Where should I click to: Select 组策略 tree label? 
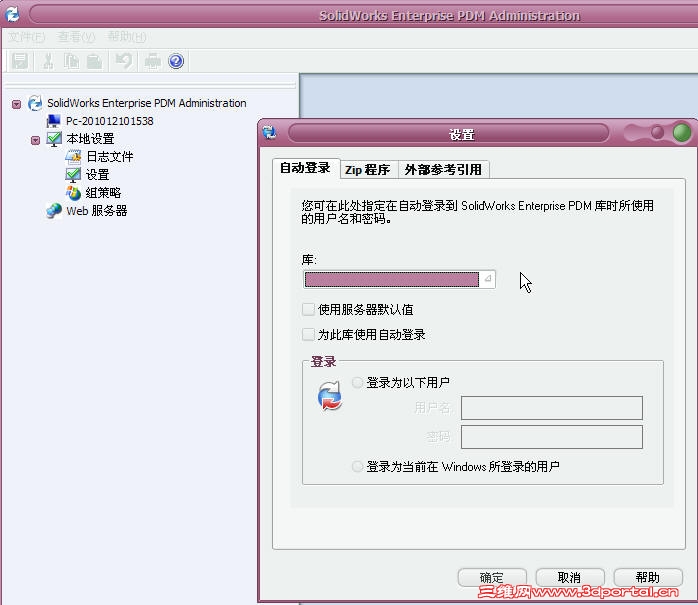coord(103,193)
